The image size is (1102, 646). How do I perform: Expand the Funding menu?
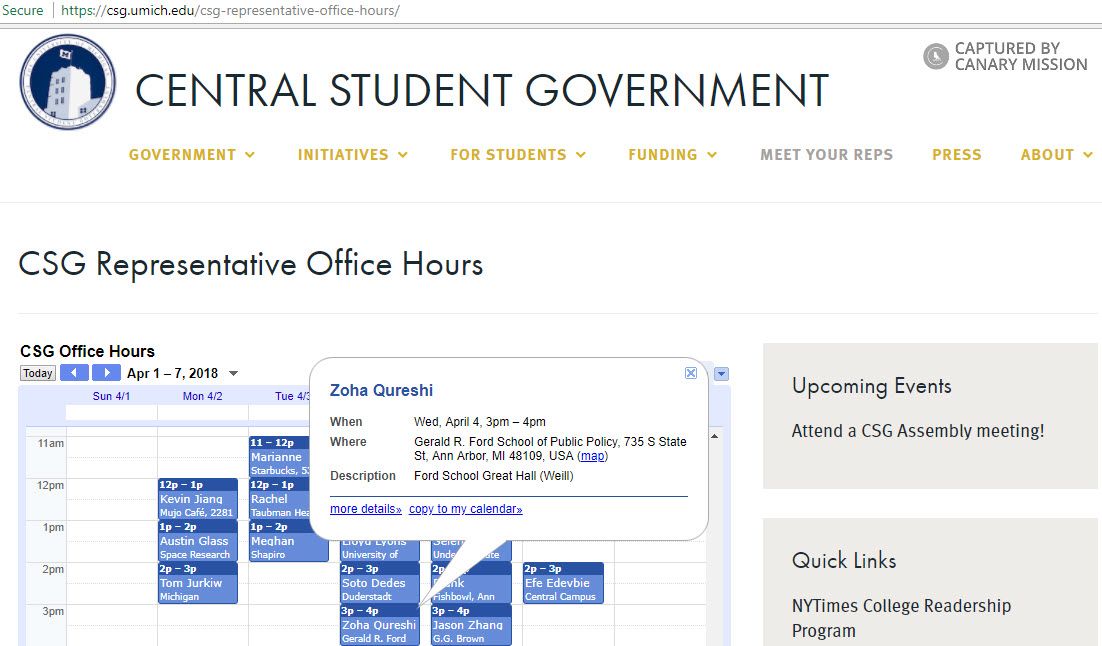click(673, 155)
